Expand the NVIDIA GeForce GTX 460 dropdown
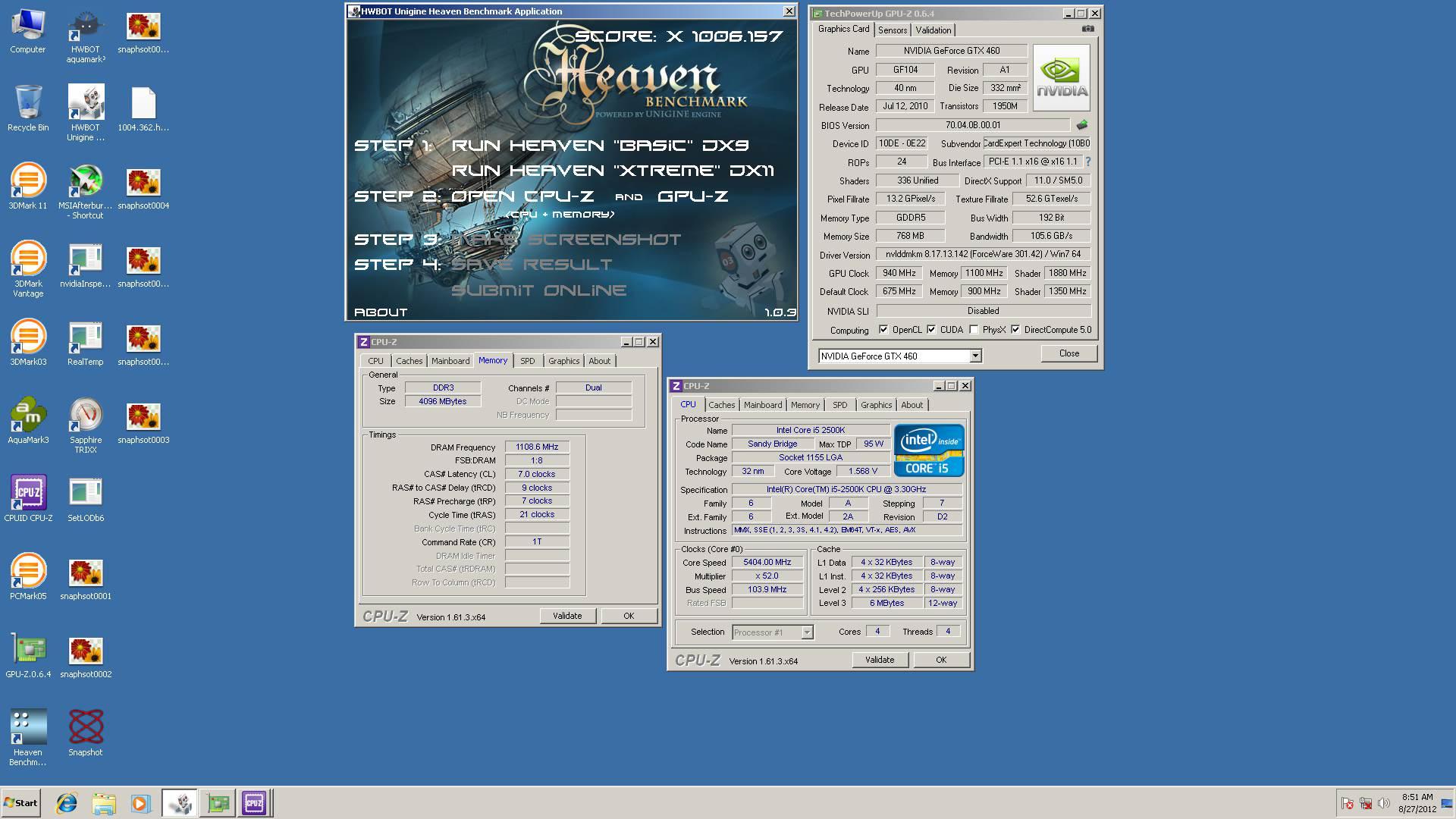Viewport: 1456px width, 819px height. (975, 356)
